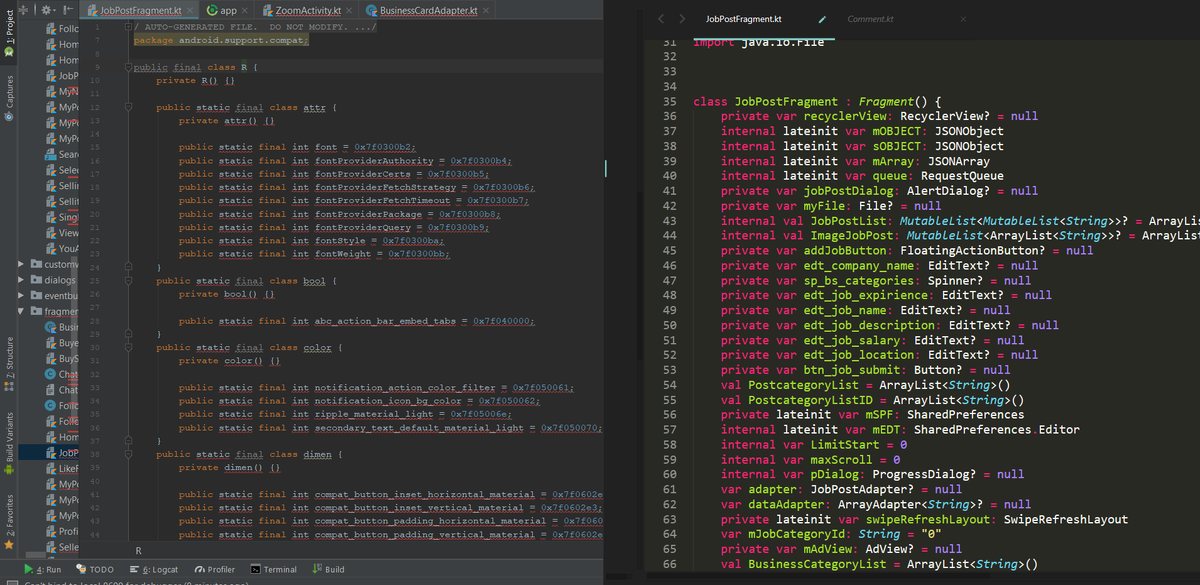Close the JobPostFragment.kt tab in Android Studio
Image resolution: width=1200 pixels, height=585 pixels.
[x=188, y=10]
